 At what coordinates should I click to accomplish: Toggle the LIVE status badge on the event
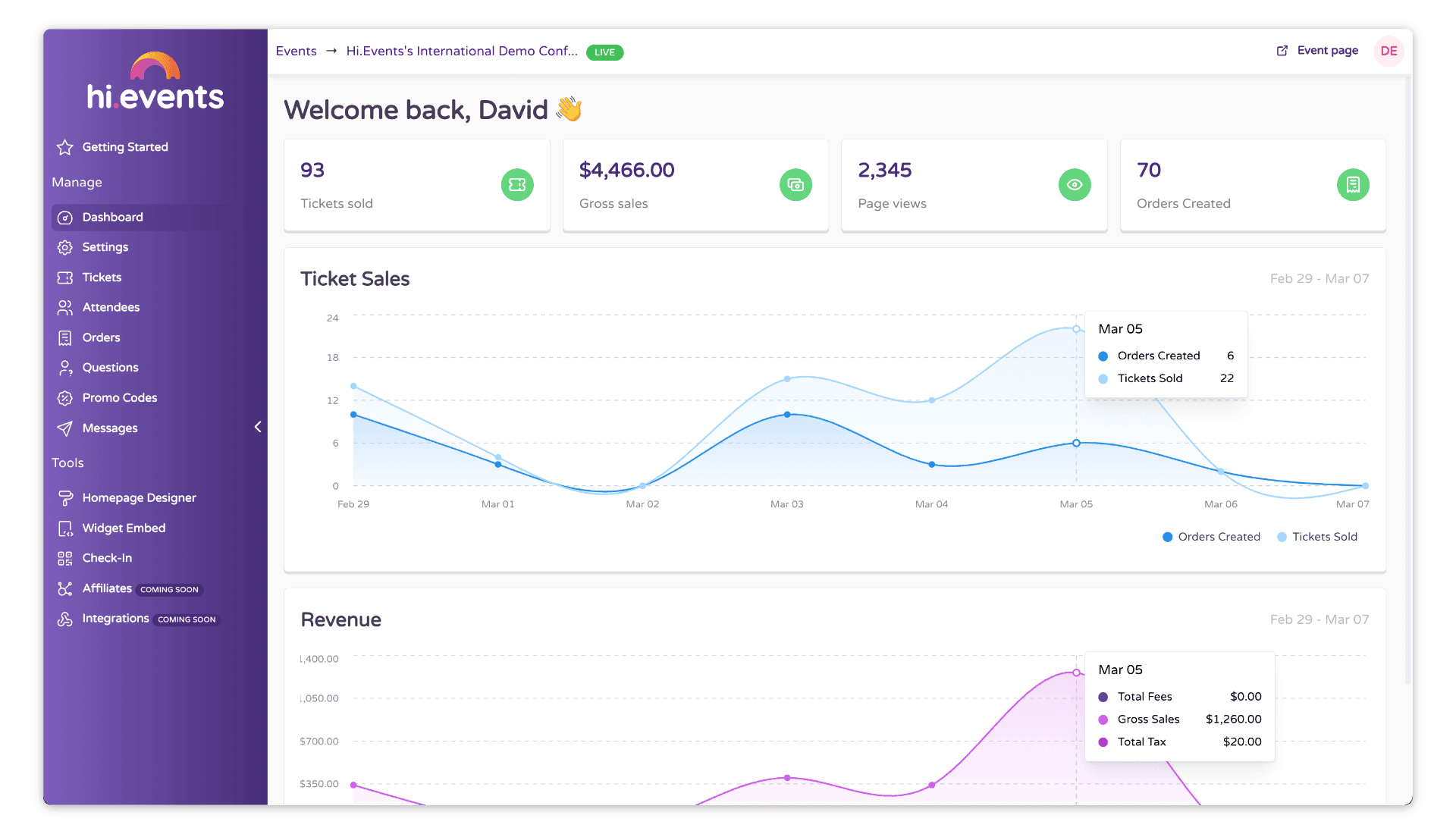(604, 52)
